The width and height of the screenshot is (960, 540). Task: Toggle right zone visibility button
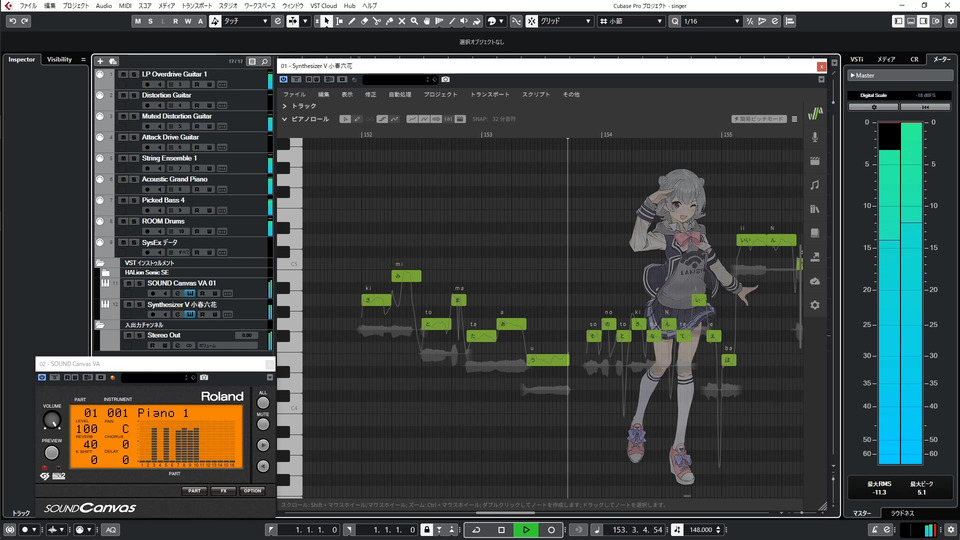923,21
